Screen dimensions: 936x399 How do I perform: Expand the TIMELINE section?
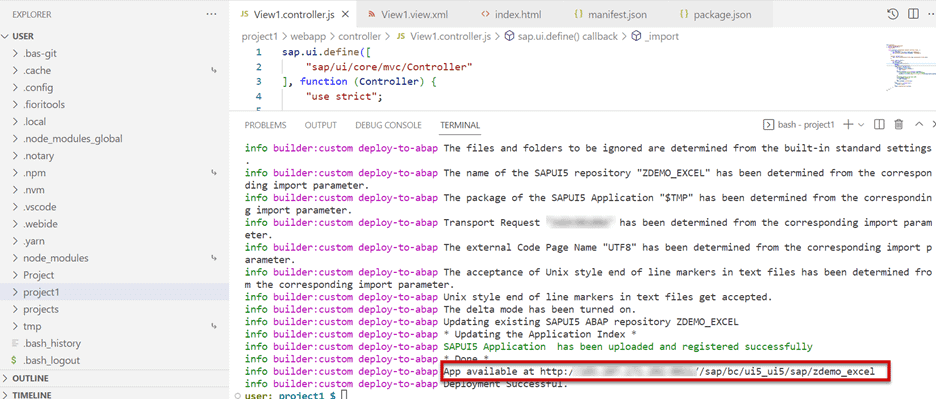(114, 394)
